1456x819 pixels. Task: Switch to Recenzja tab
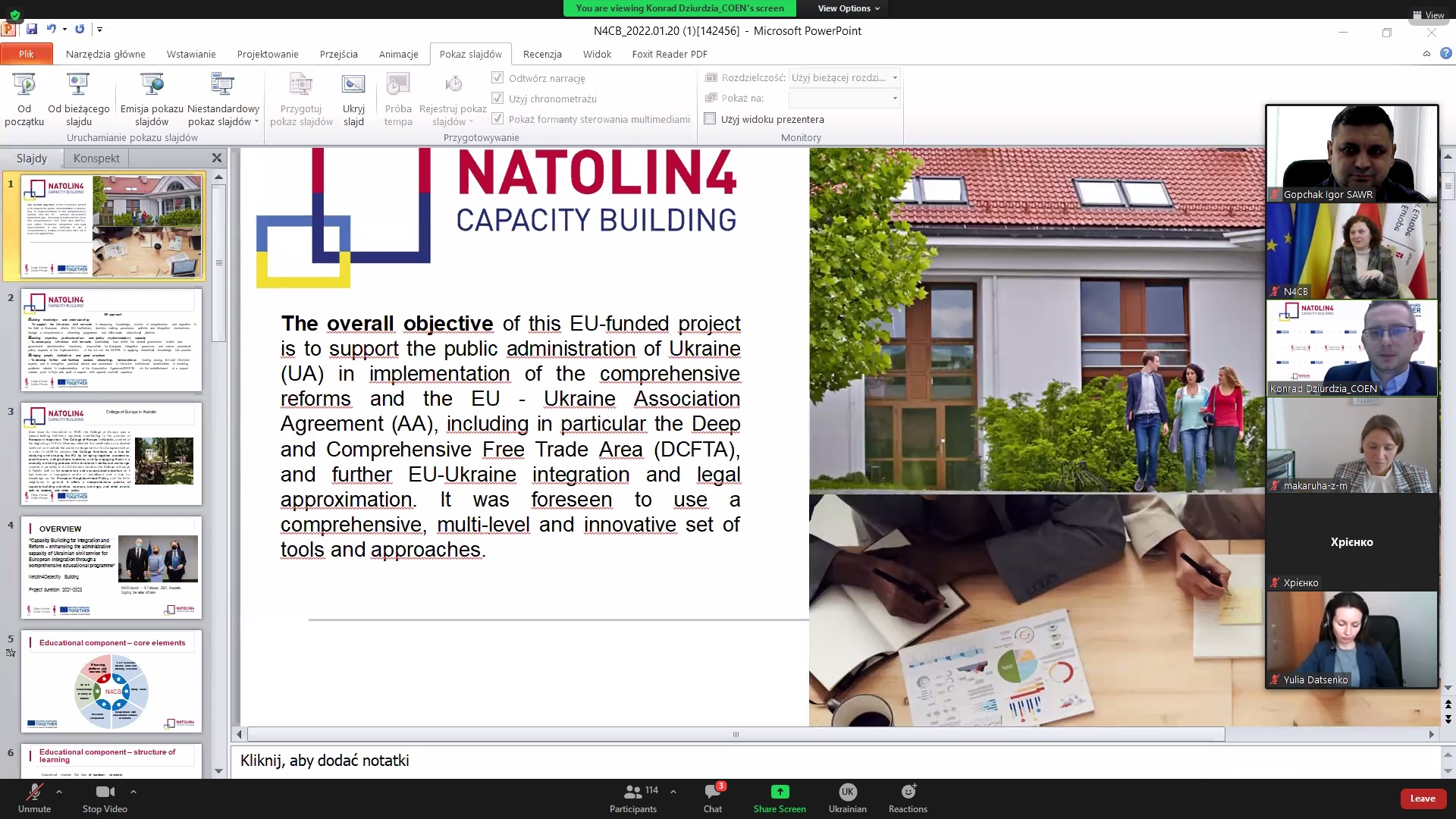tap(542, 54)
